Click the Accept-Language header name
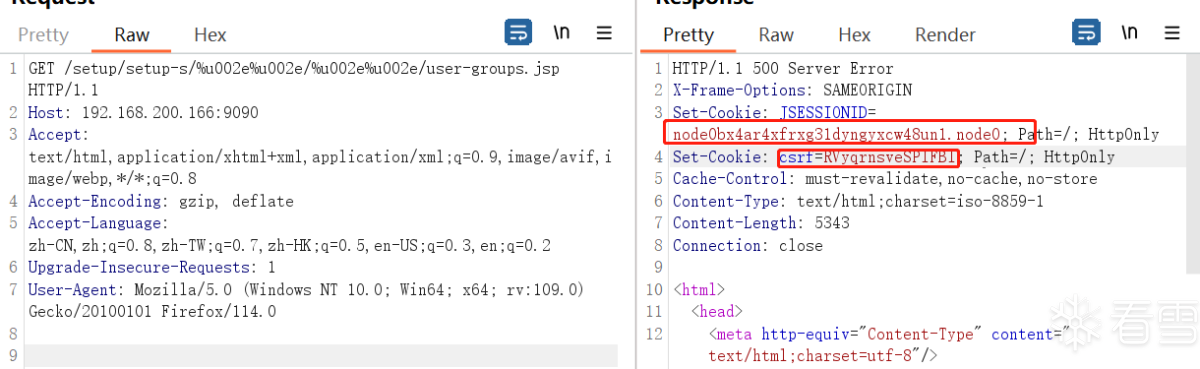 98,223
